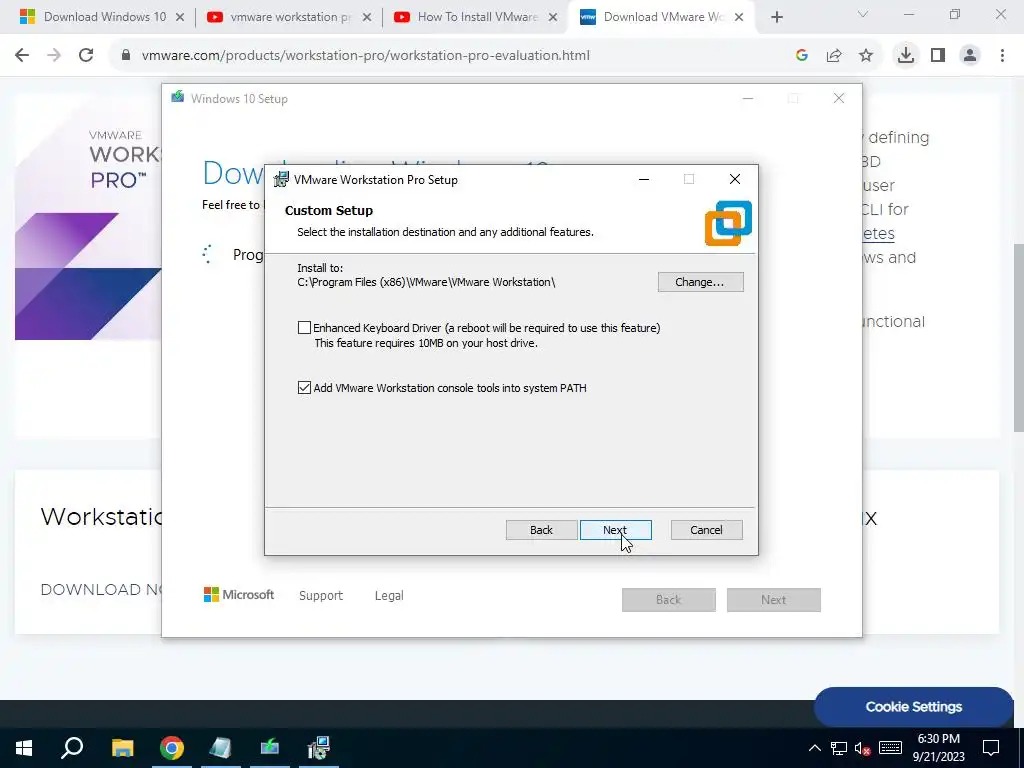Open File Explorer from taskbar
This screenshot has width=1024, height=768.
pyautogui.click(x=122, y=748)
